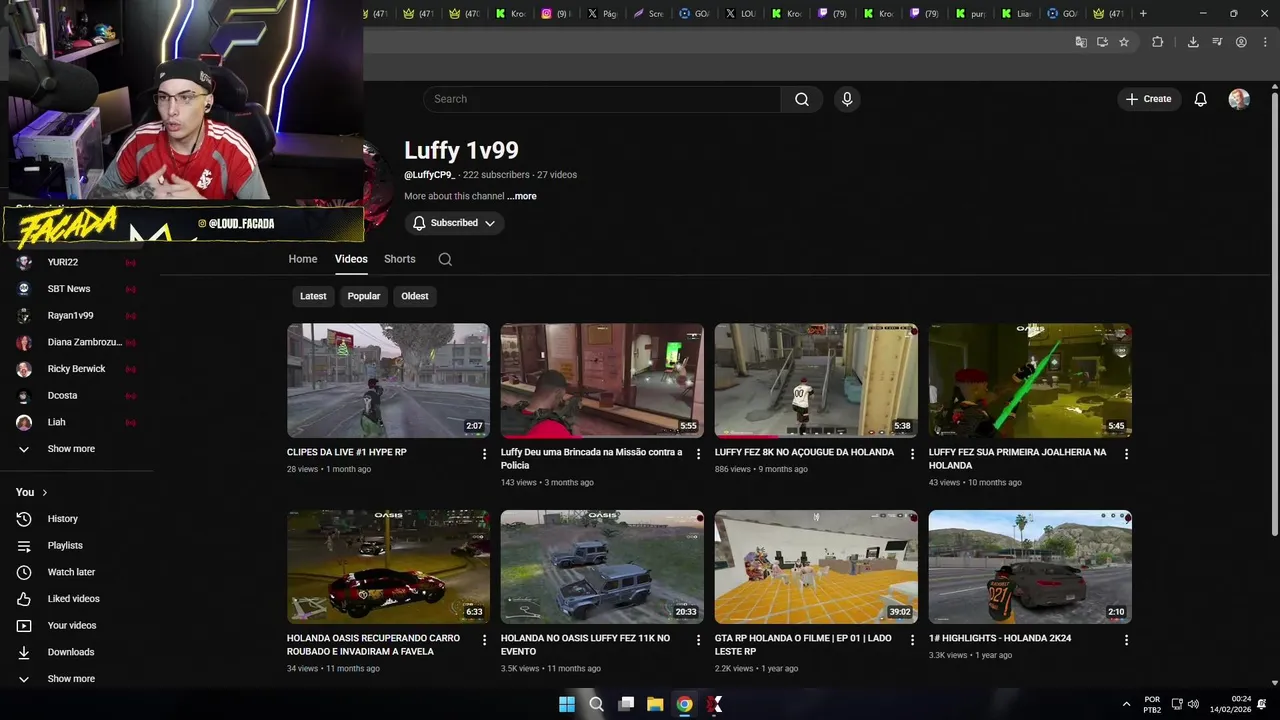The image size is (1280, 720).
Task: Open the notifications bell in header
Action: pos(1200,99)
